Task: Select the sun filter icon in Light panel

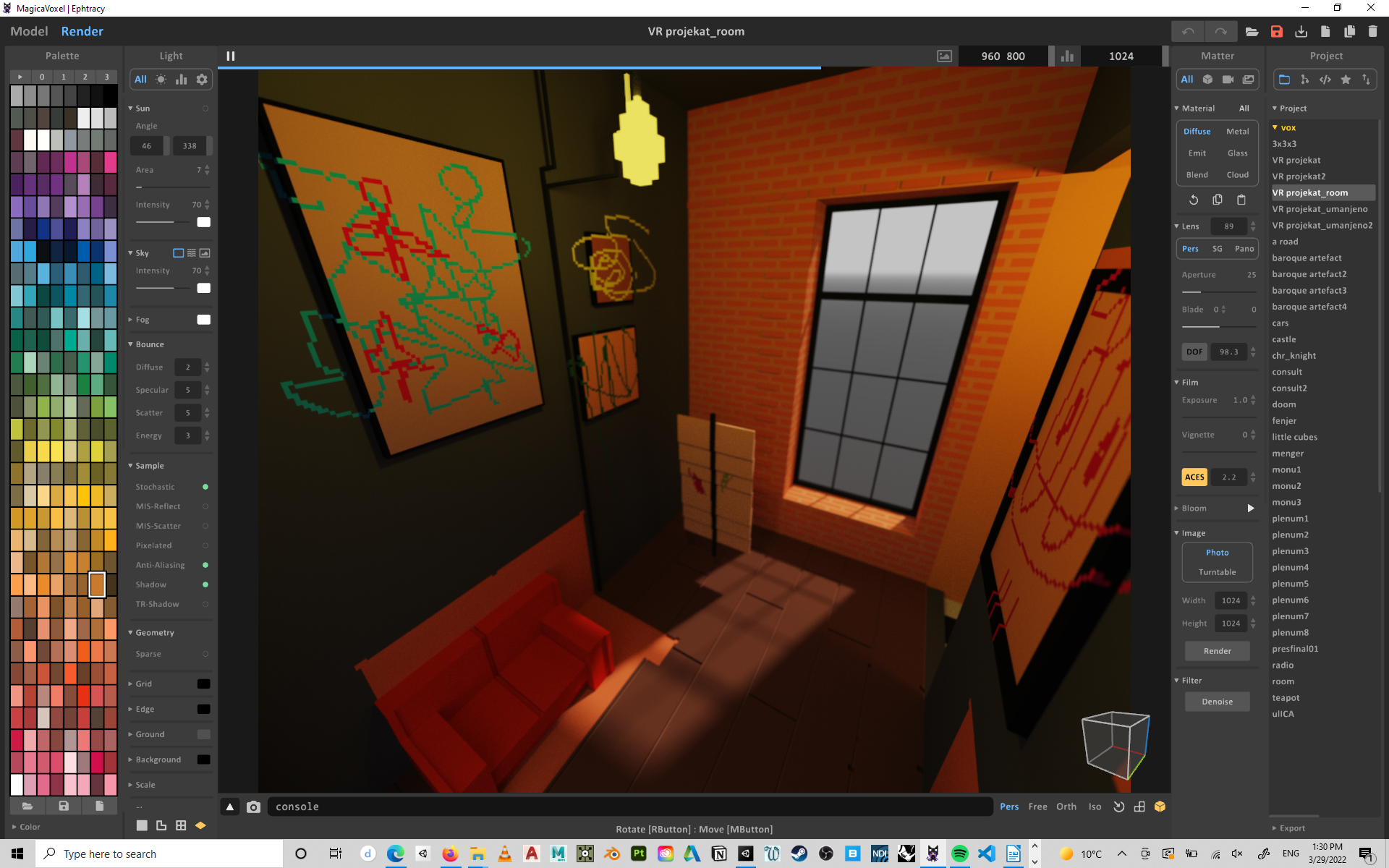Action: 161,80
